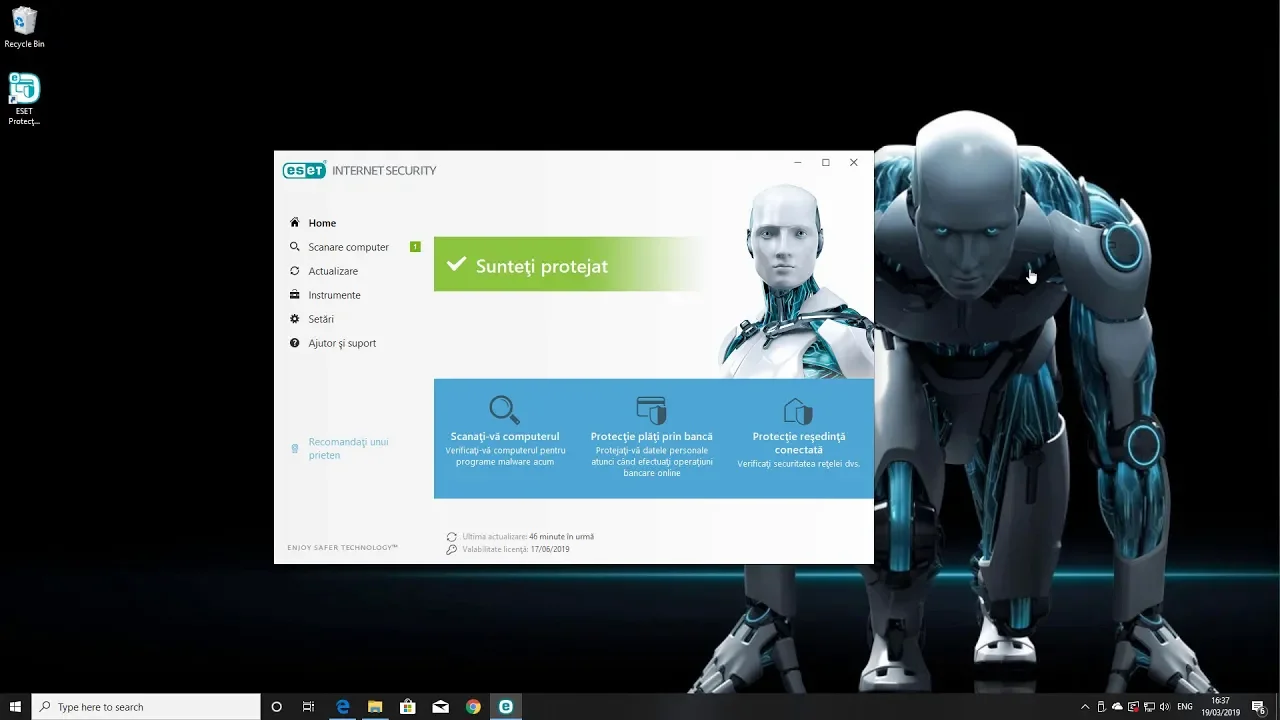Click the connected home shield icon
The width and height of the screenshot is (1280, 720).
click(798, 410)
